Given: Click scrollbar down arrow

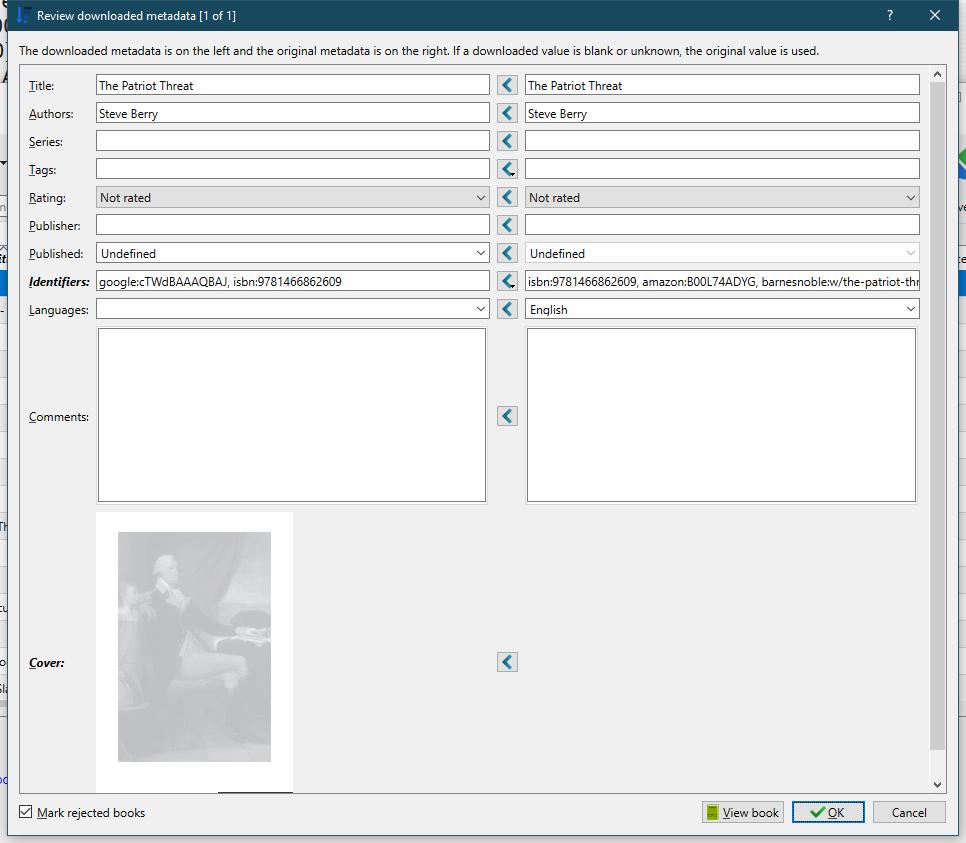Looking at the screenshot, I should (x=937, y=784).
